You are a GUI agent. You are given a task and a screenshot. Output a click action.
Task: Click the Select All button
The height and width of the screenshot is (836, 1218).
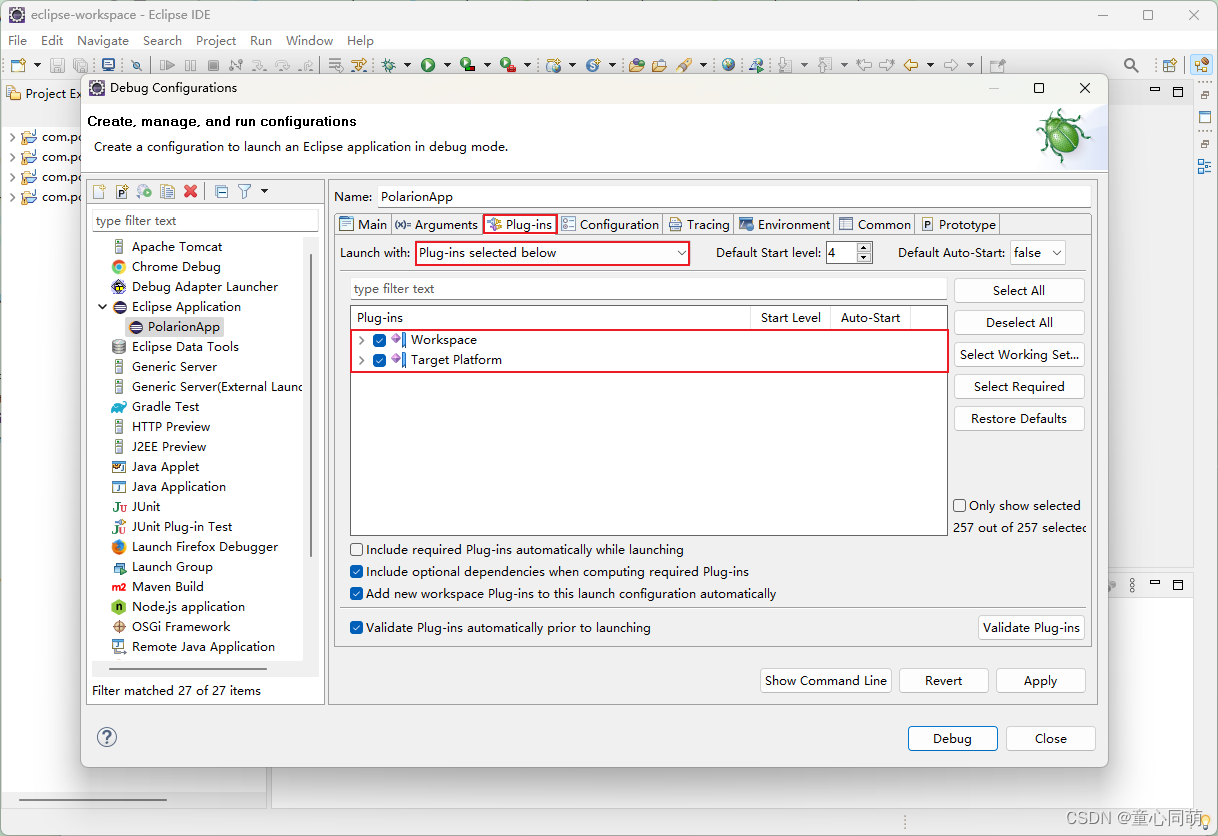click(x=1019, y=290)
